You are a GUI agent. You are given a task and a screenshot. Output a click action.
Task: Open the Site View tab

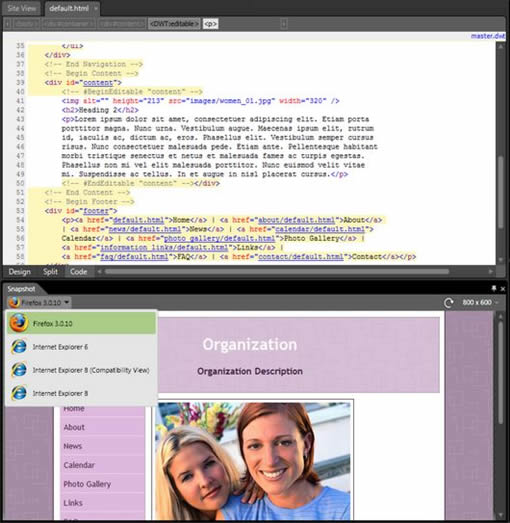coord(21,8)
